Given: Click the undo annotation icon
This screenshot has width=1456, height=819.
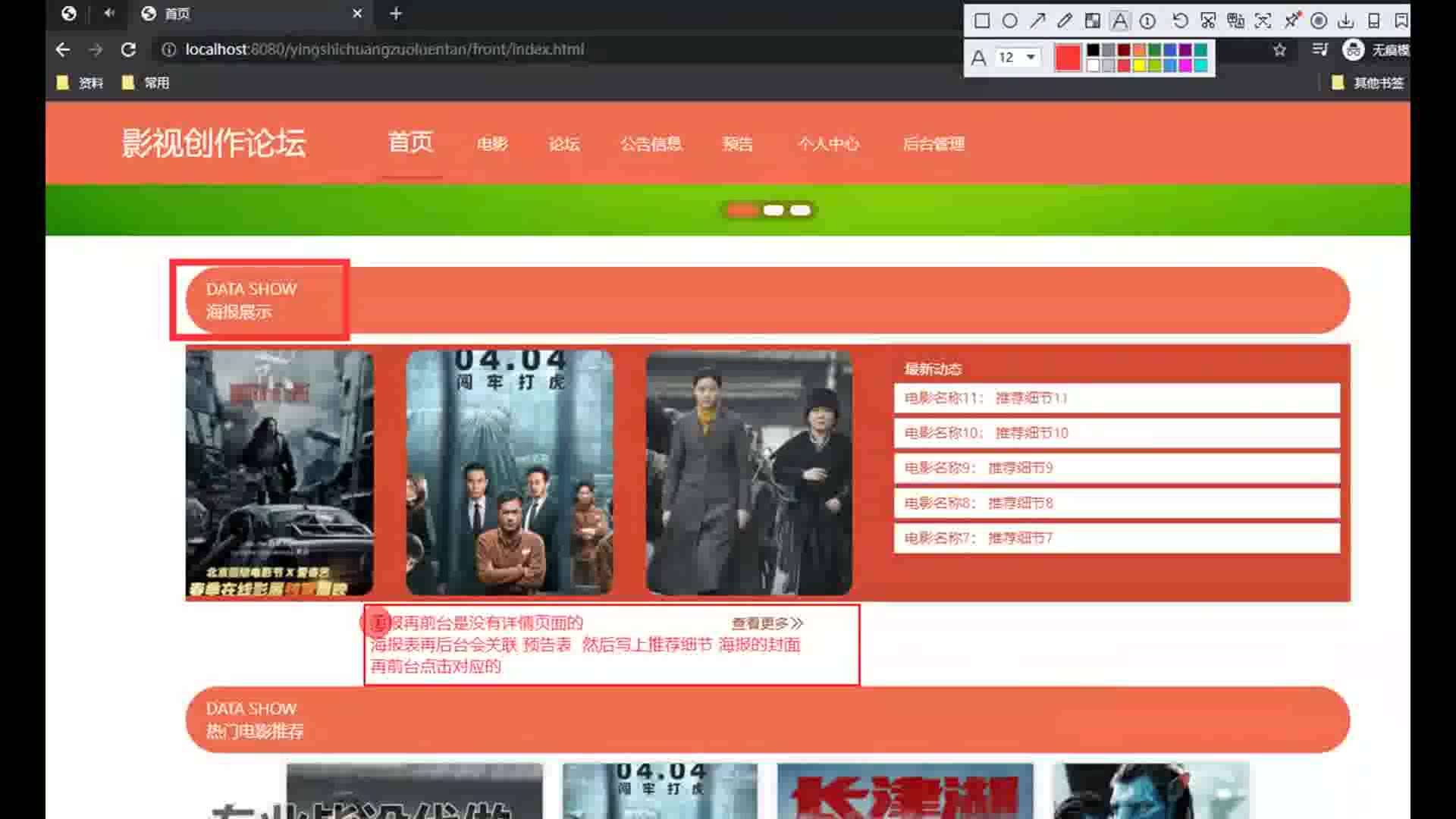Looking at the screenshot, I should (1179, 20).
